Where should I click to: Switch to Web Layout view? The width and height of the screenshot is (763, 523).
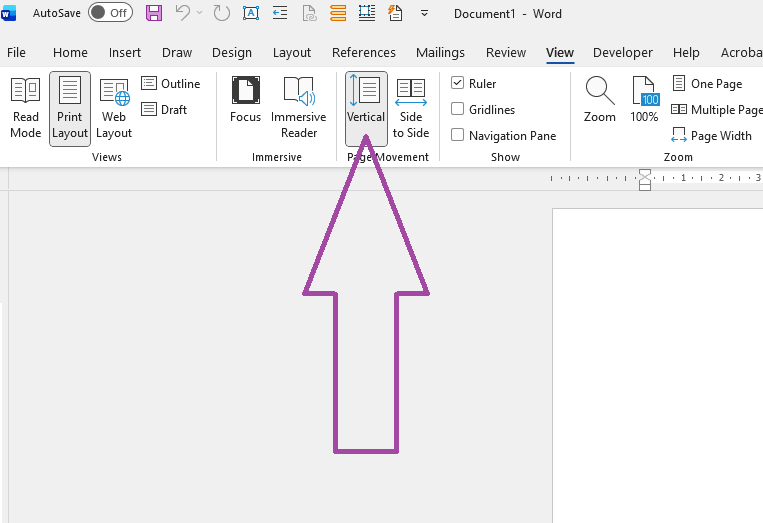pos(114,108)
